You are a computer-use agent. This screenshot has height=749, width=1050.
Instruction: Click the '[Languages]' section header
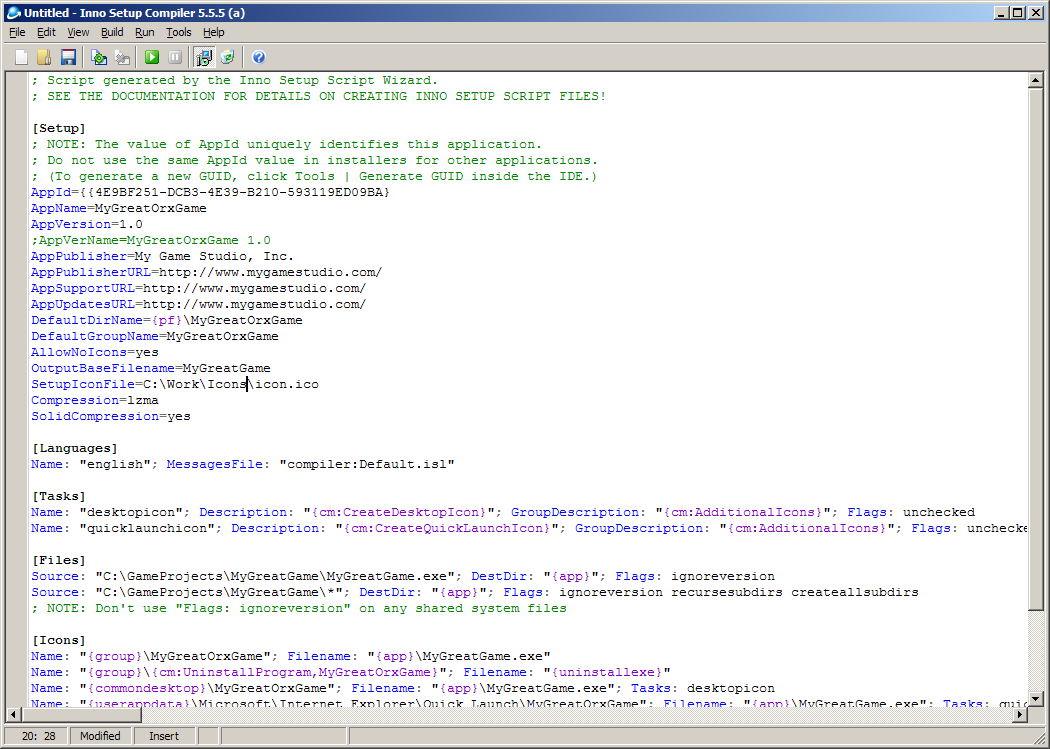[x=75, y=448]
